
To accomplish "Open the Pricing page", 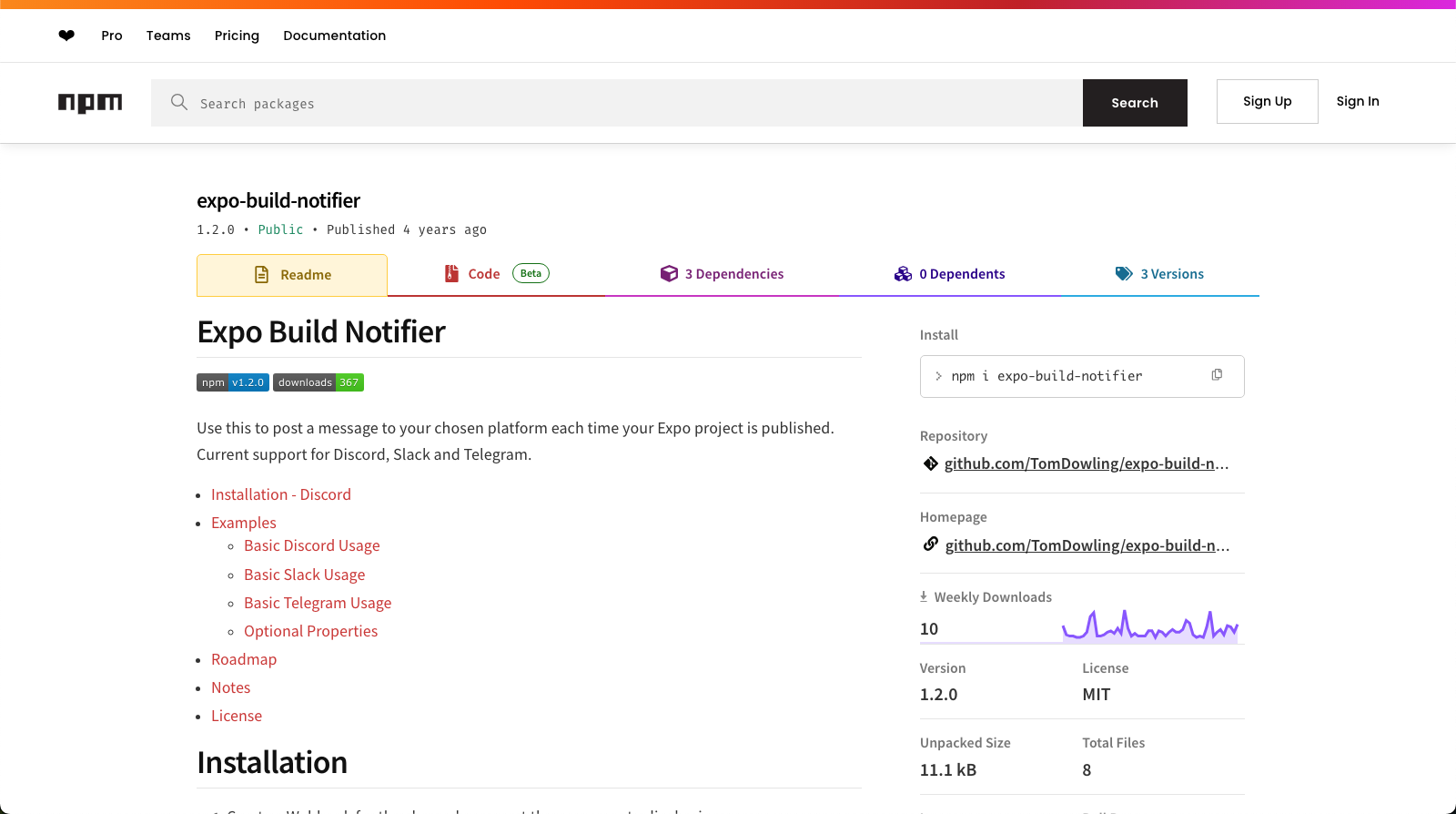I will pyautogui.click(x=237, y=36).
